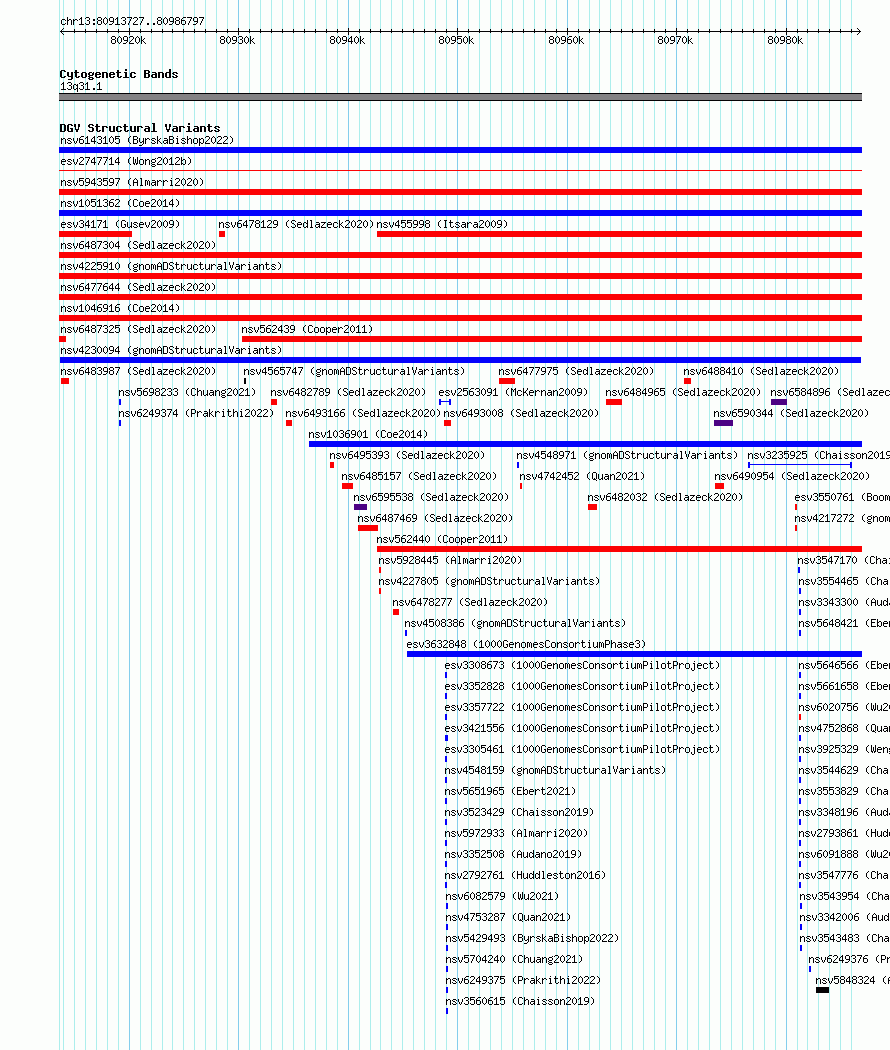Select the nsv6478277 (Sedlazeck2020) label
Screen dimensions: 890x1050
coord(470,603)
